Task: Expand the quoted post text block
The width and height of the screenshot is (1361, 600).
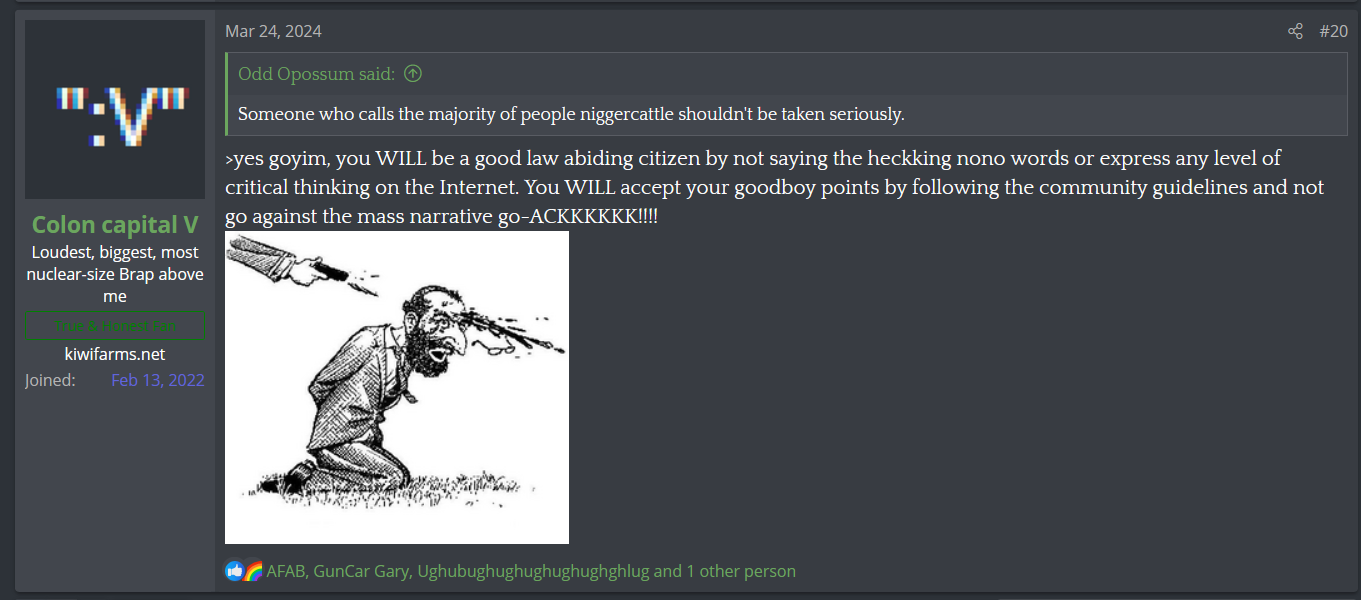Action: [x=787, y=114]
